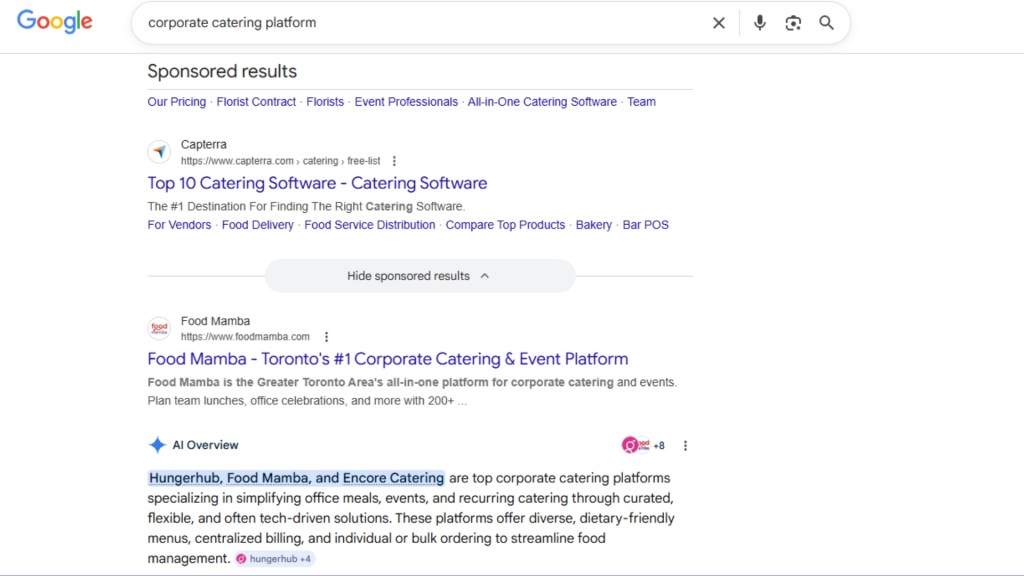Open the Our Pricing sitelink
The height and width of the screenshot is (576, 1024).
[x=176, y=102]
